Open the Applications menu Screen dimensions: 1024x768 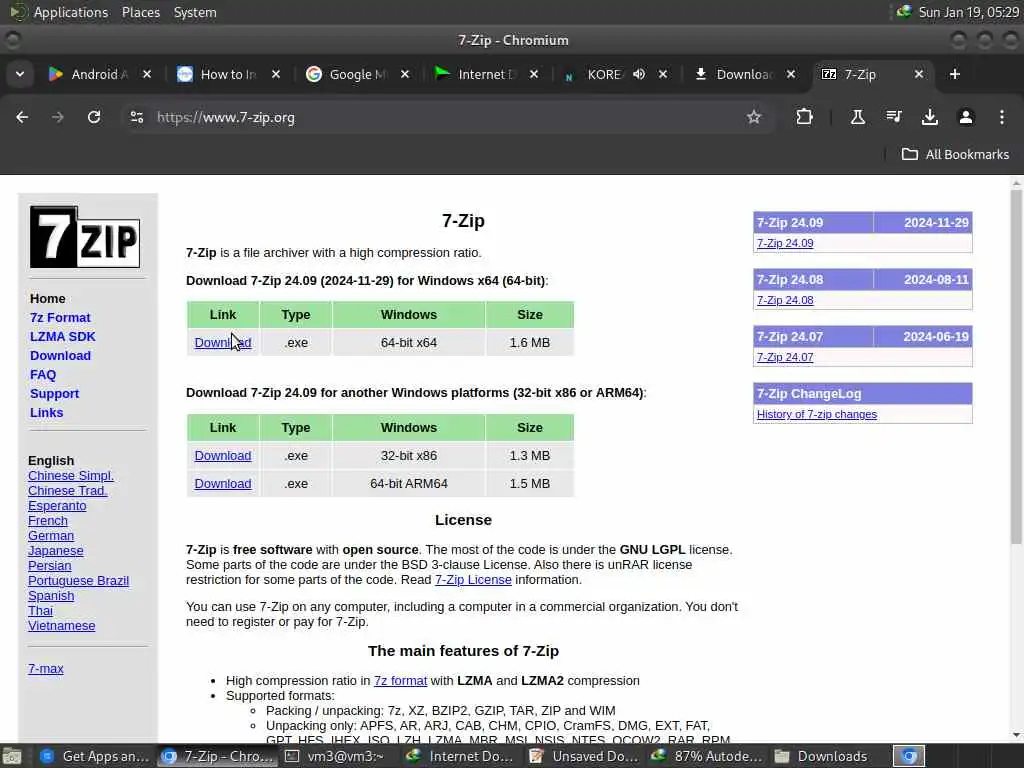coord(71,12)
